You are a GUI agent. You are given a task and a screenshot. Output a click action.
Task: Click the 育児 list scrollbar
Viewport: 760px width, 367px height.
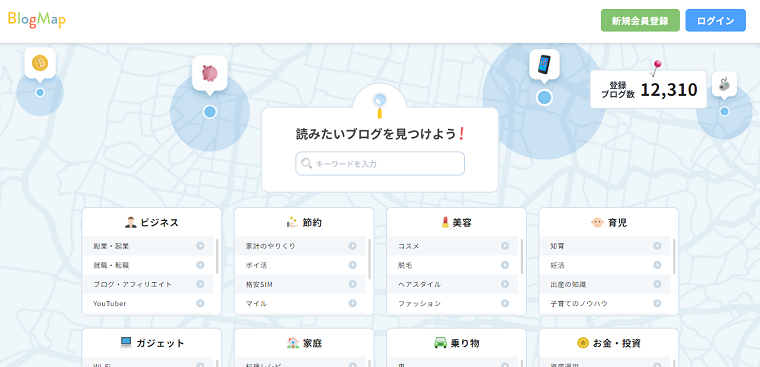click(674, 256)
